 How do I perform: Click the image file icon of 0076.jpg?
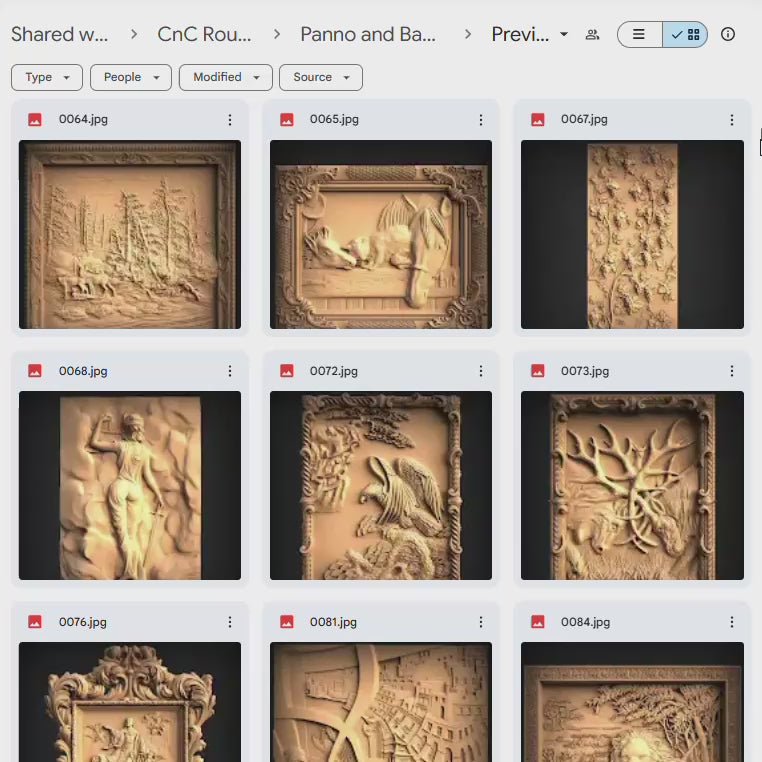point(35,622)
